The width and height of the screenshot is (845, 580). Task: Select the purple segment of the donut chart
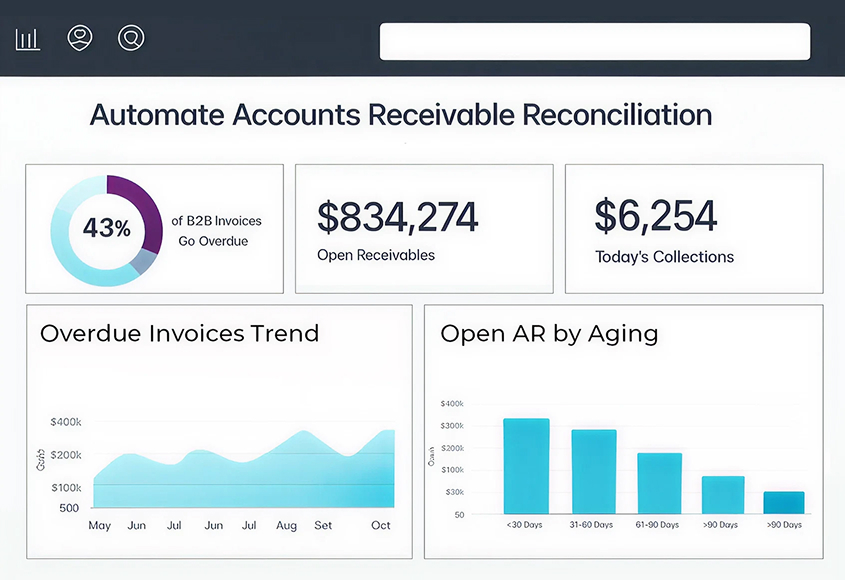[141, 210]
